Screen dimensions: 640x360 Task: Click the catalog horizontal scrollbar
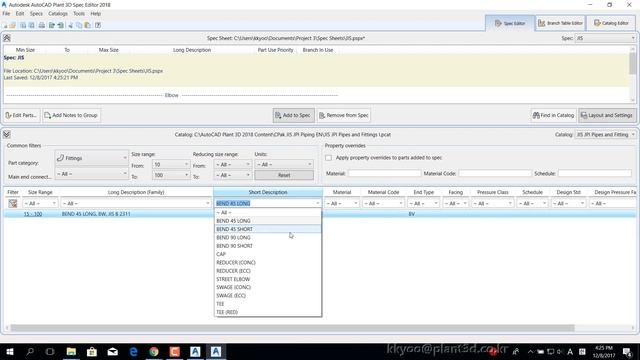pyautogui.click(x=292, y=328)
